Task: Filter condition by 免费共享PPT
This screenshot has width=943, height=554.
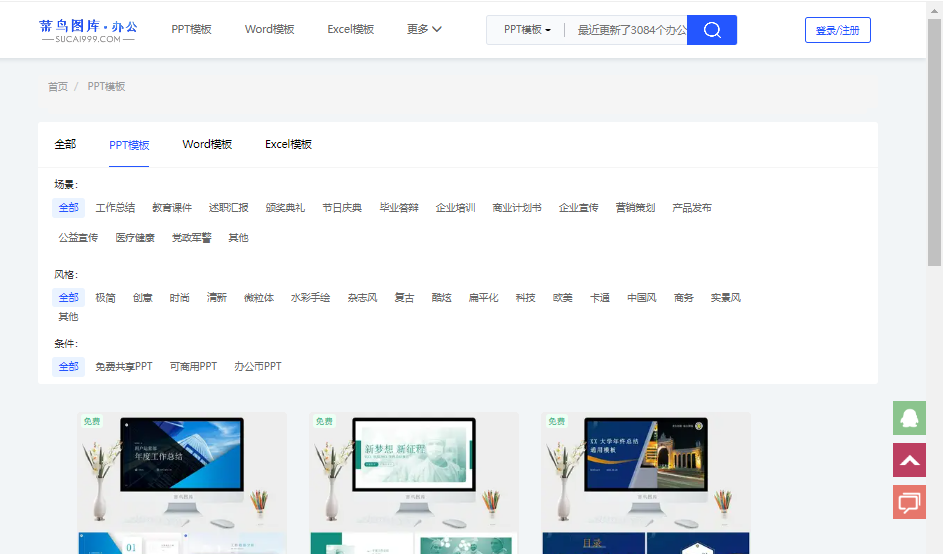Action: (x=124, y=366)
